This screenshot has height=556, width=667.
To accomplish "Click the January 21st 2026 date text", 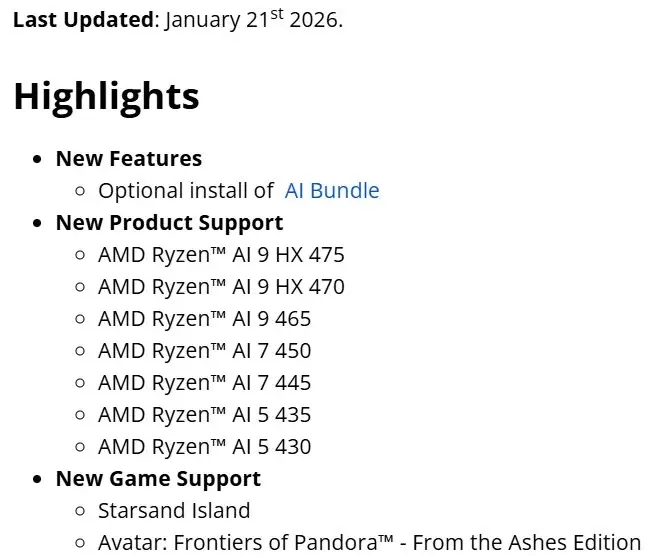I will pyautogui.click(x=255, y=19).
